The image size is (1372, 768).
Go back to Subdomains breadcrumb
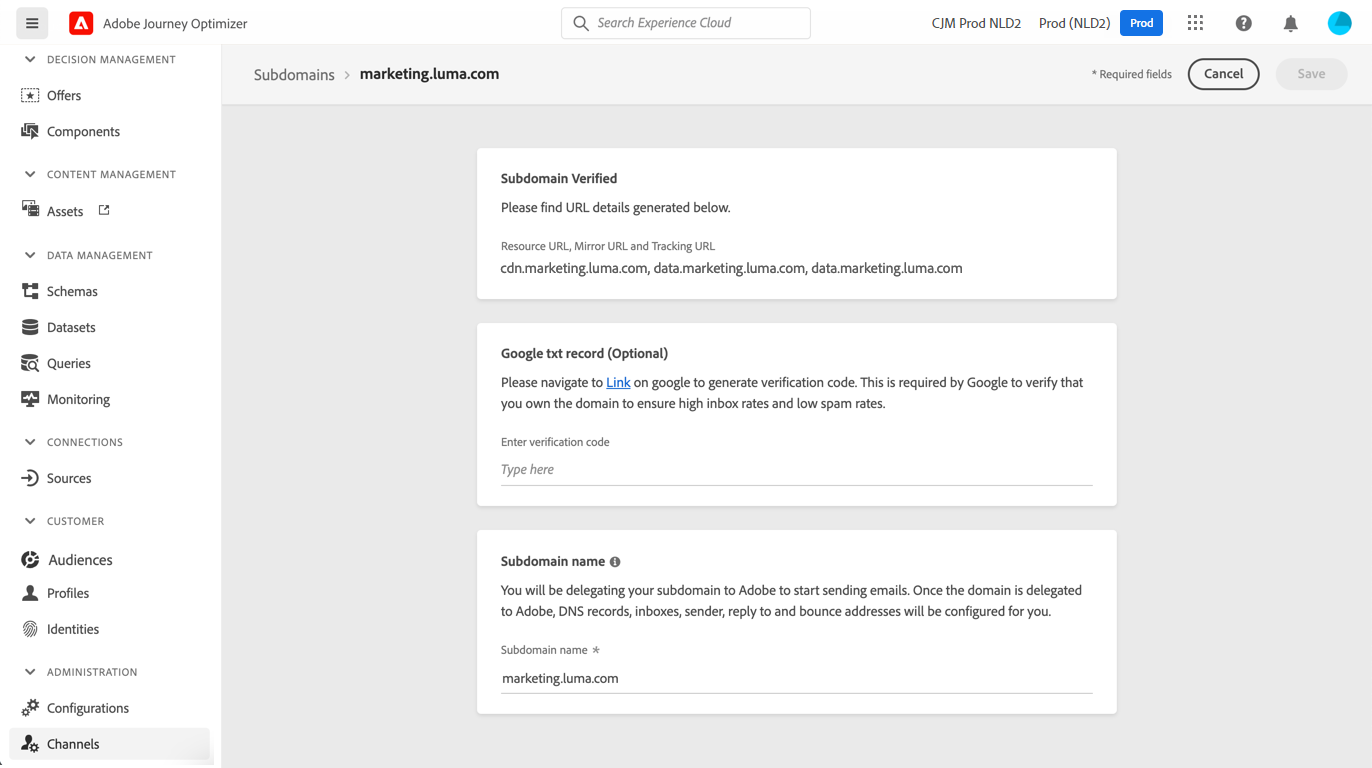(x=294, y=75)
